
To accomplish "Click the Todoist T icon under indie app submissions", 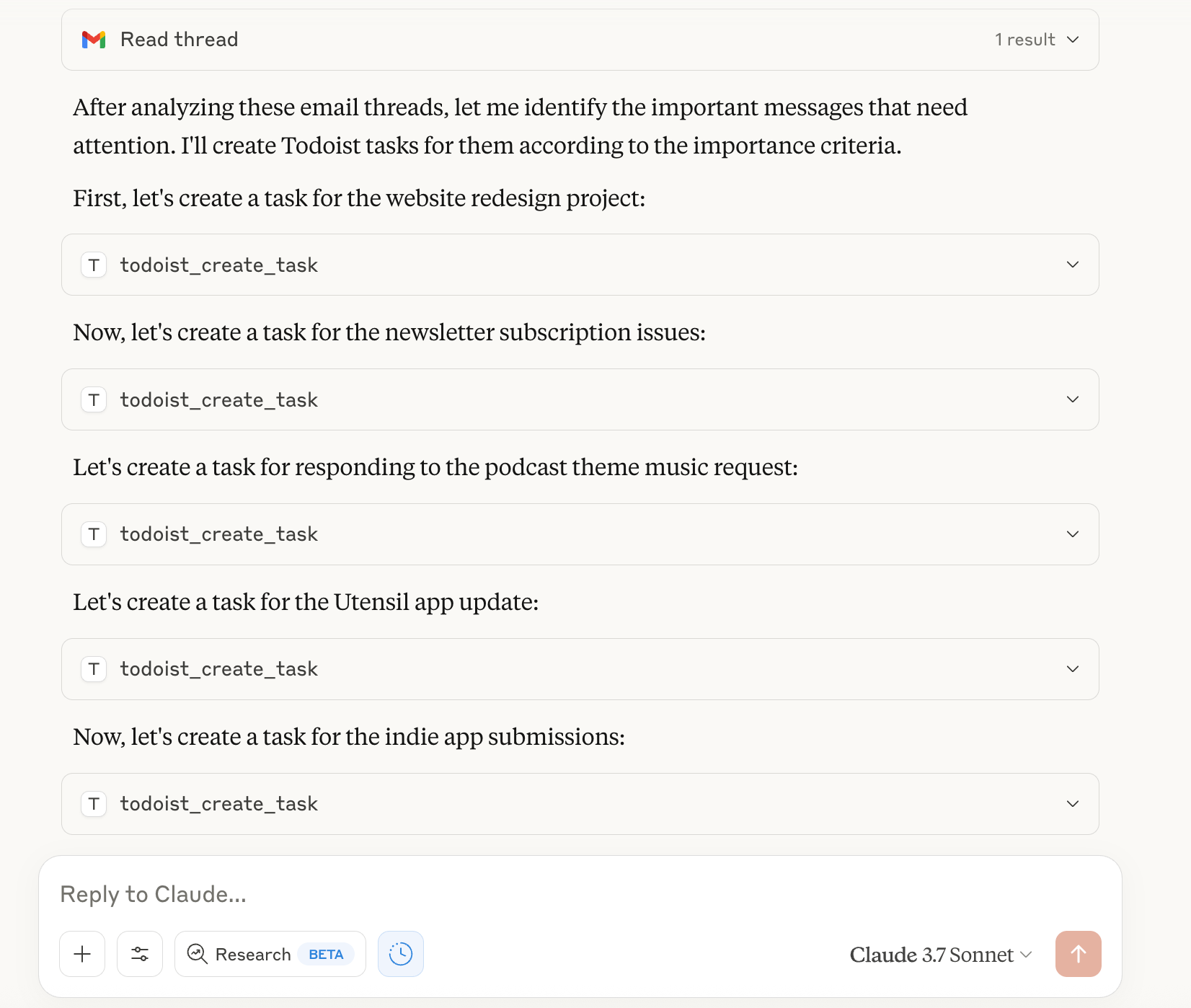I will [x=94, y=804].
